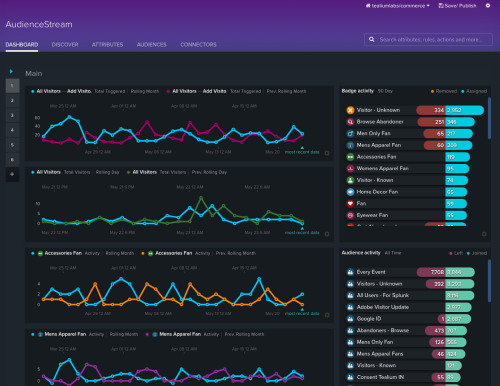The width and height of the screenshot is (500, 386).
Task: Click gear icon below Badge activity panel
Action: tap(484, 234)
